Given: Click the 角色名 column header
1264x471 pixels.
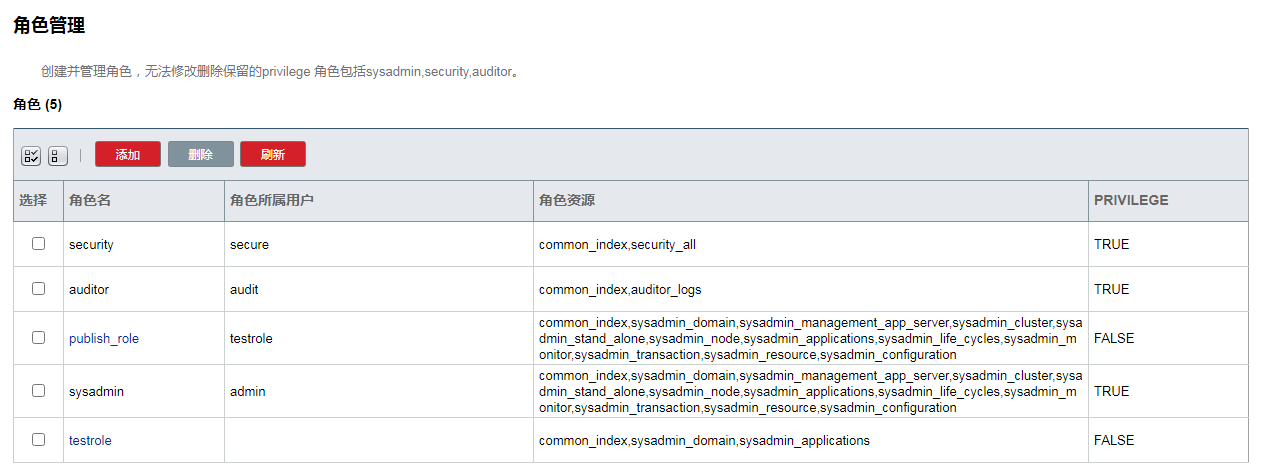Looking at the screenshot, I should point(90,201).
